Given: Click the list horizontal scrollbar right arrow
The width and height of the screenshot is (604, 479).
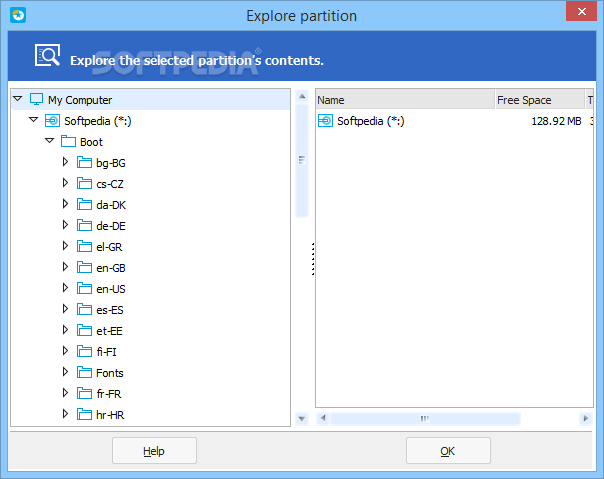Looking at the screenshot, I should [x=586, y=418].
